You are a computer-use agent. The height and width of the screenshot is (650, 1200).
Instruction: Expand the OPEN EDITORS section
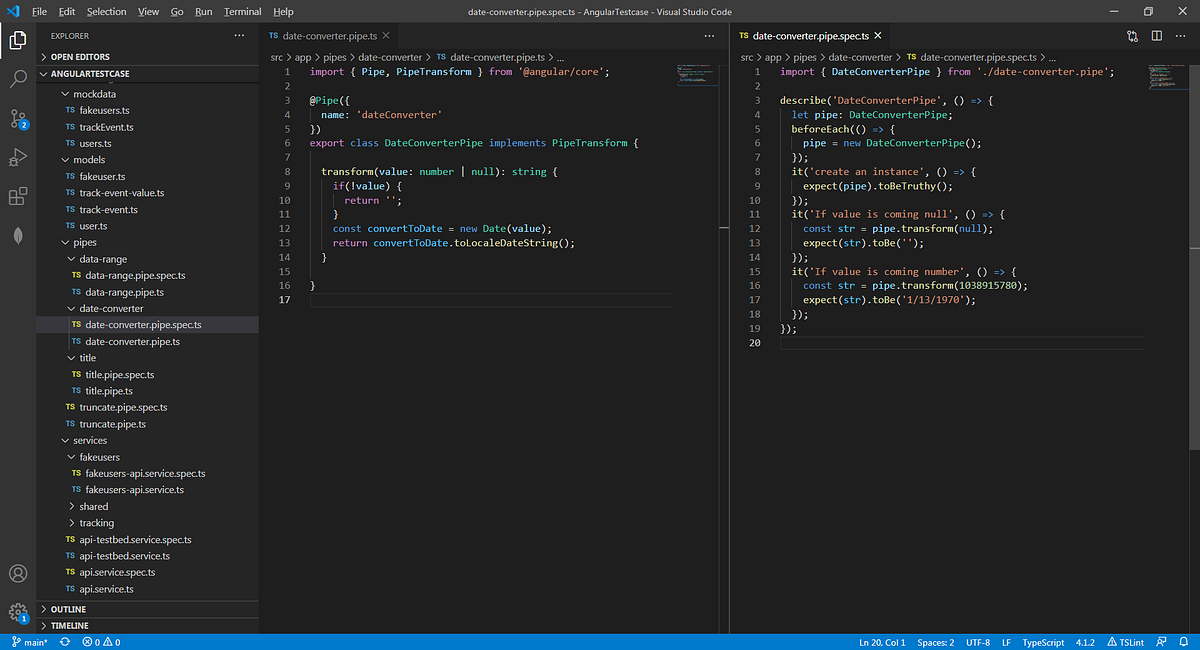(80, 57)
